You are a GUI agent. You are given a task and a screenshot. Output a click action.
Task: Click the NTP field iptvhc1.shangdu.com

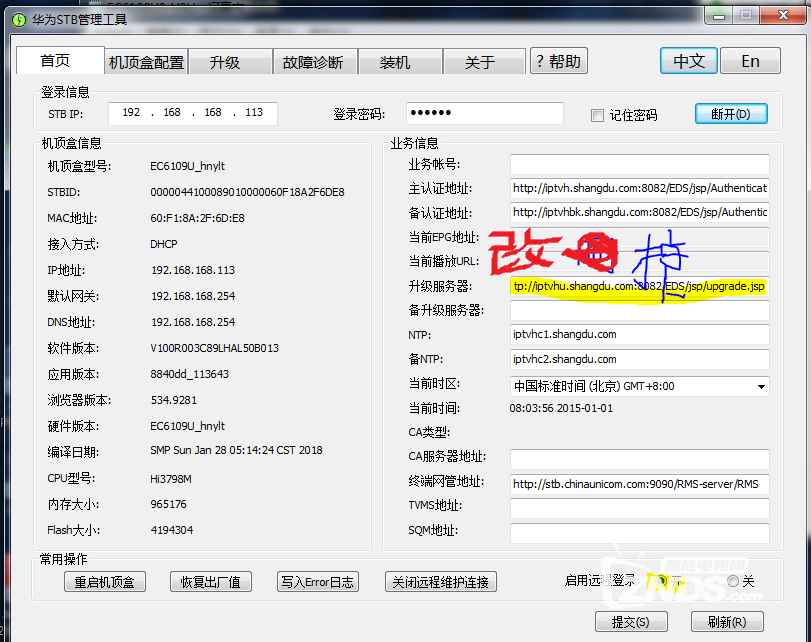[x=639, y=335]
